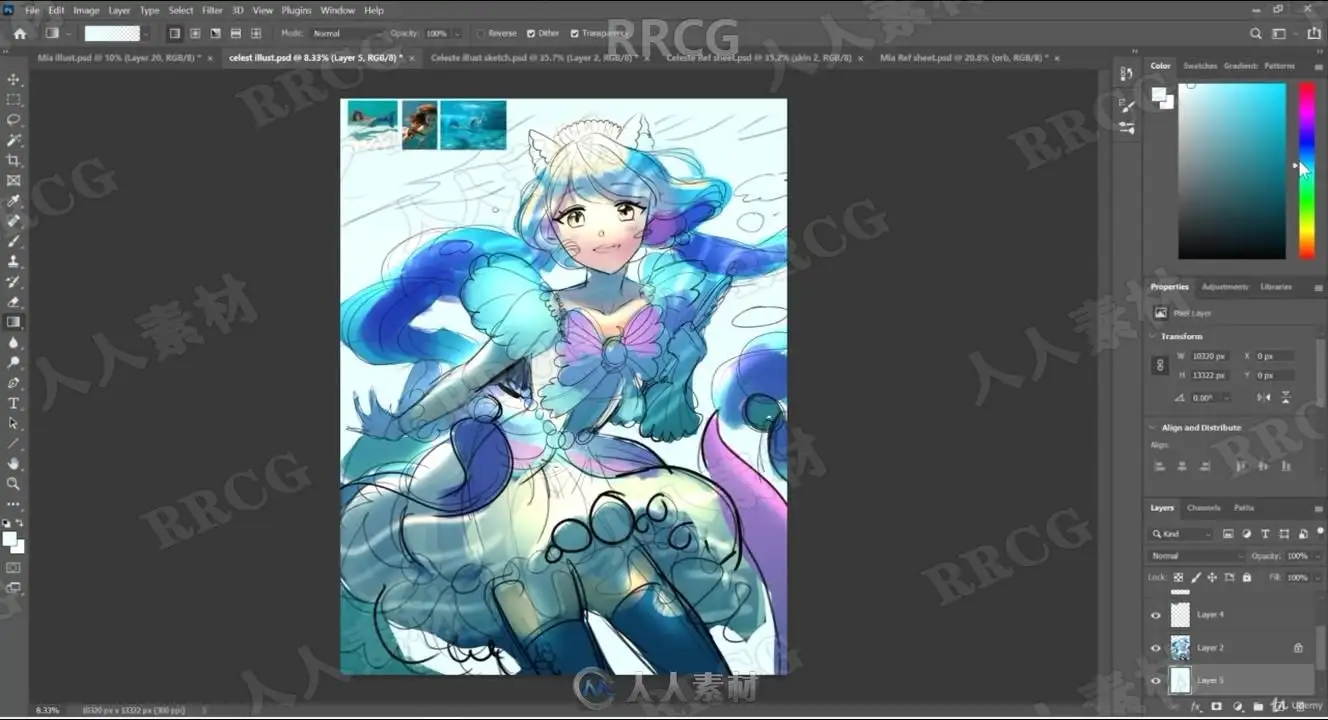Screen dimensions: 1328x720
Task: Lock transparent pixels in Layers panel
Action: pyautogui.click(x=1178, y=578)
